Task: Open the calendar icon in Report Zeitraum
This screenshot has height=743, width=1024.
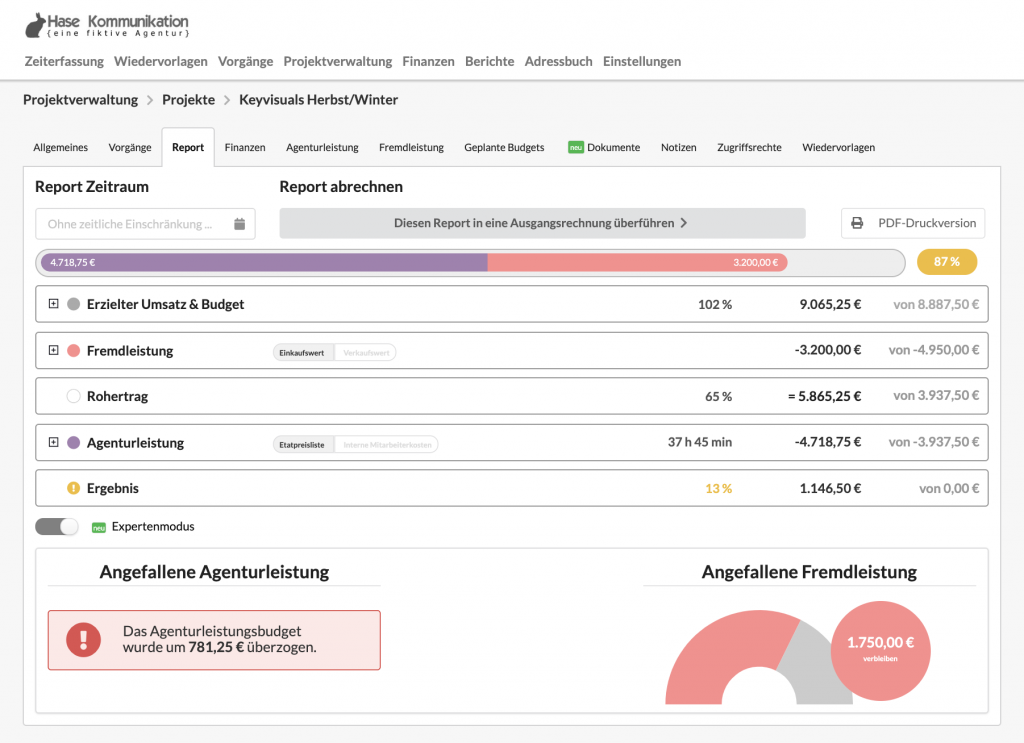Action: click(x=240, y=224)
